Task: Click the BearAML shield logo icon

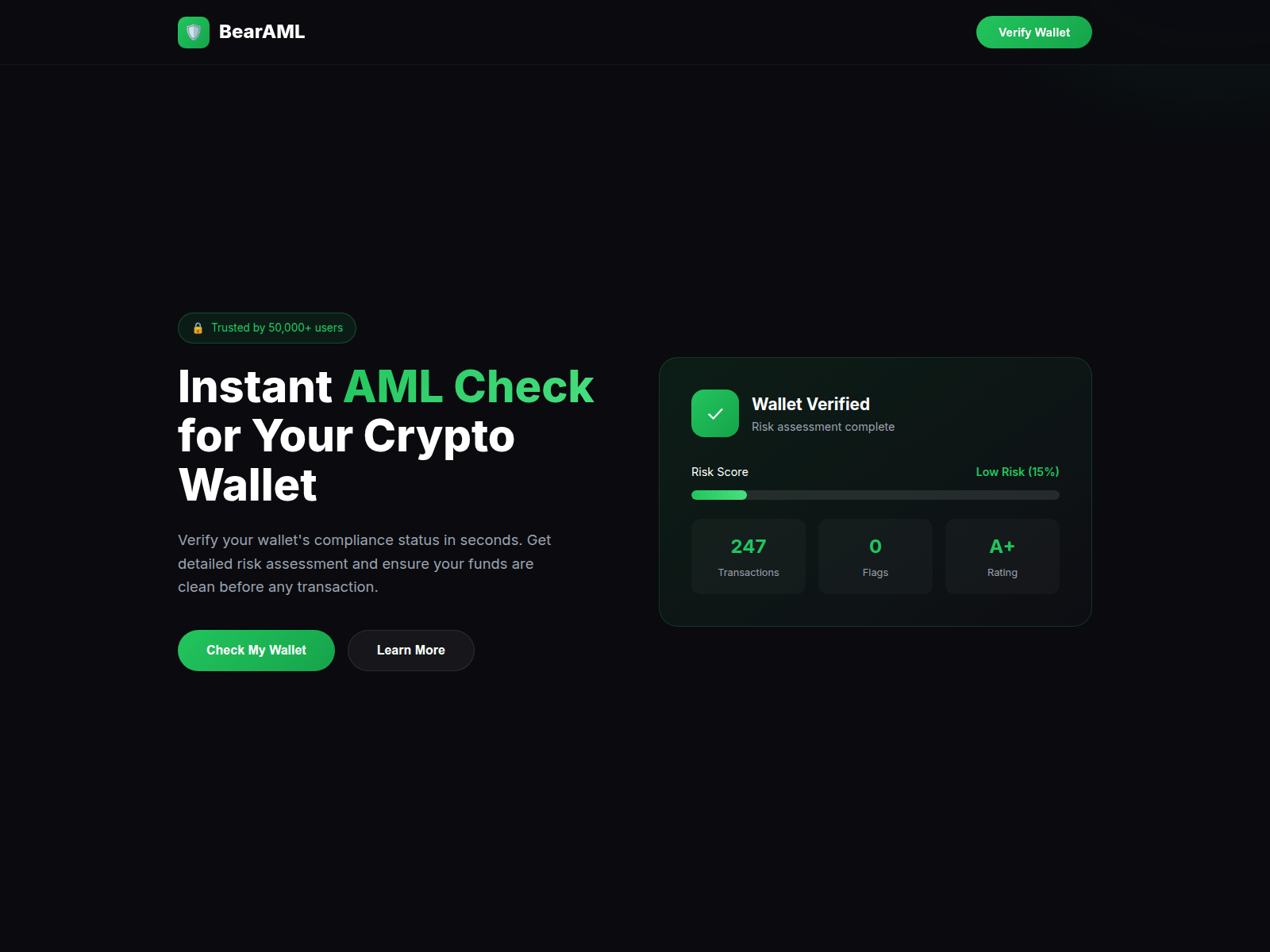Action: [x=194, y=33]
